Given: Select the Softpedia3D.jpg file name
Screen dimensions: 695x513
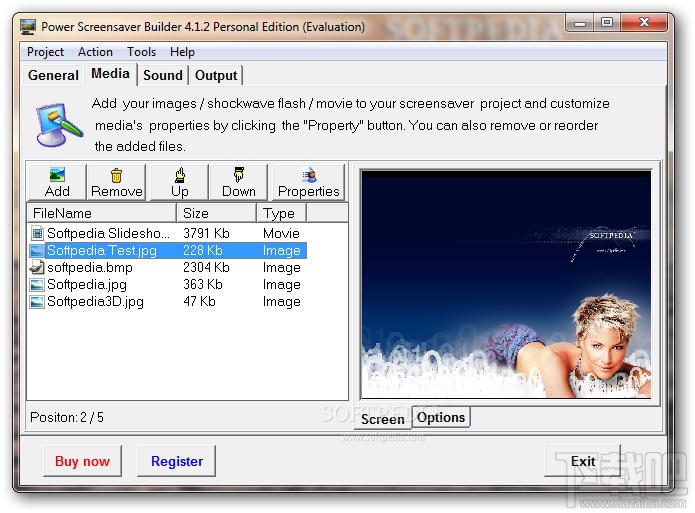Looking at the screenshot, I should (x=95, y=302).
